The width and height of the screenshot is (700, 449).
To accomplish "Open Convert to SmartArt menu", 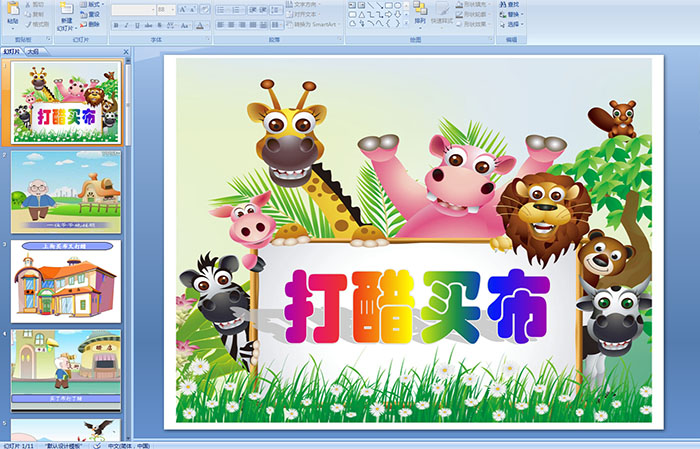I will point(313,24).
